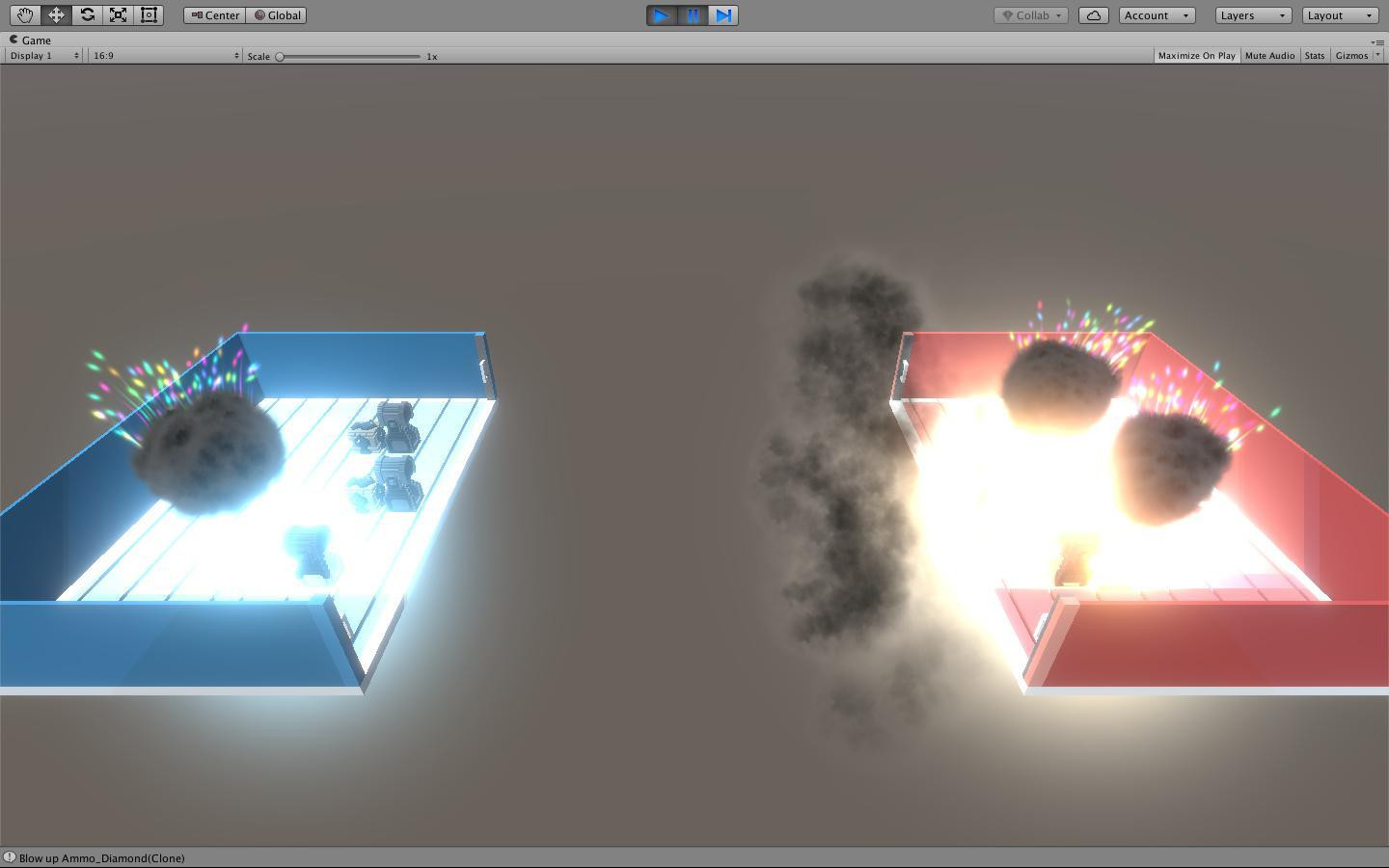The image size is (1389, 868).
Task: Advance one frame with Step button
Action: tap(723, 15)
